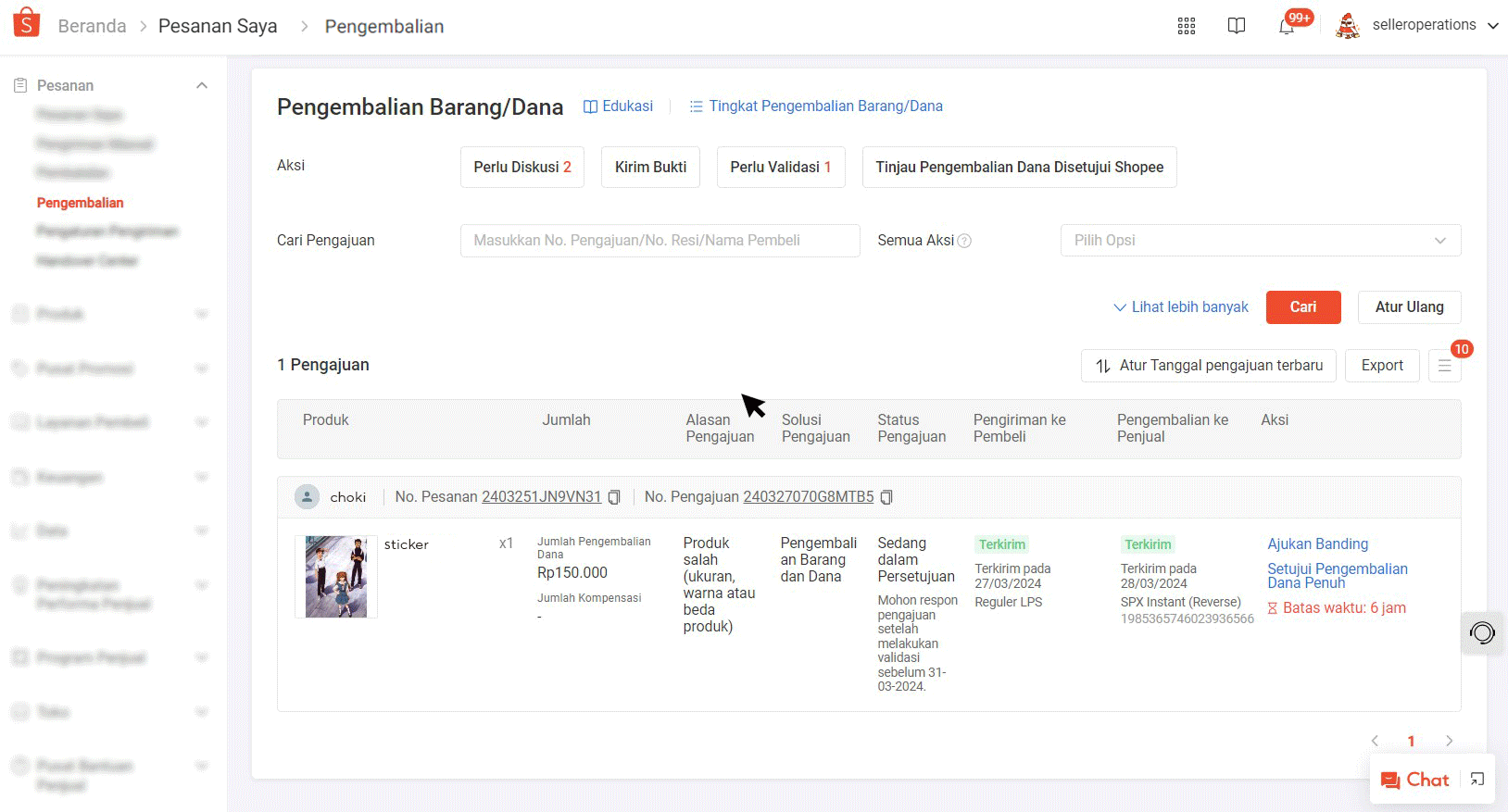Expand the Chat window icon
Image resolution: width=1508 pixels, height=812 pixels.
(x=1477, y=780)
